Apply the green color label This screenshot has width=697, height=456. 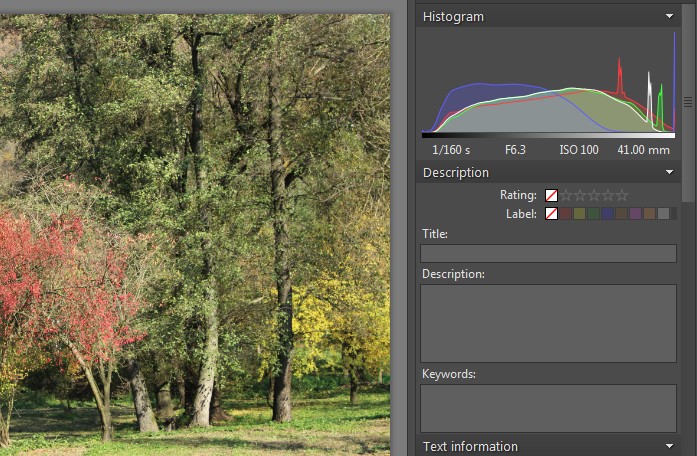pos(593,214)
